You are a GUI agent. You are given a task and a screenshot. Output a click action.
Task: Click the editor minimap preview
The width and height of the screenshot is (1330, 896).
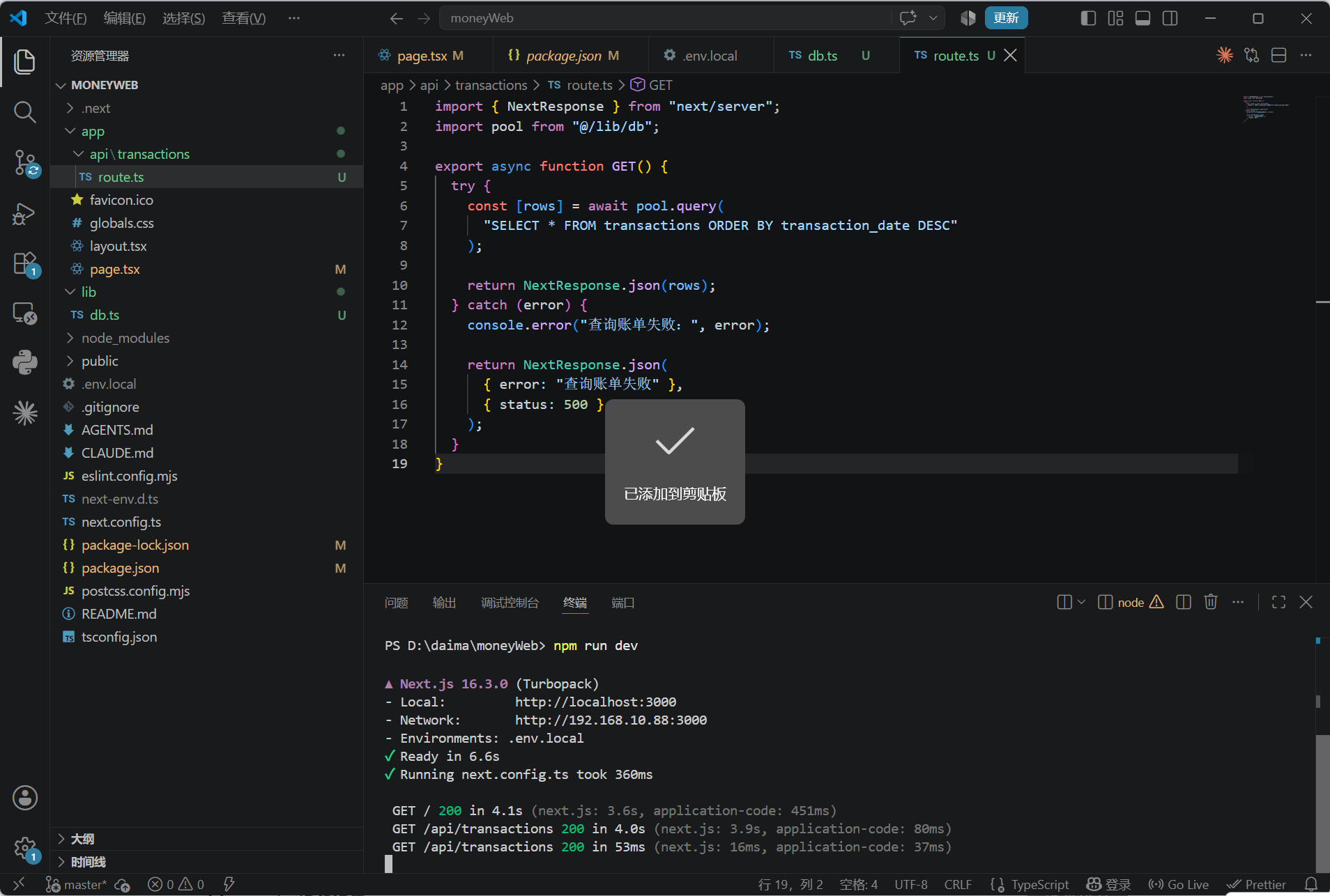pos(1265,108)
